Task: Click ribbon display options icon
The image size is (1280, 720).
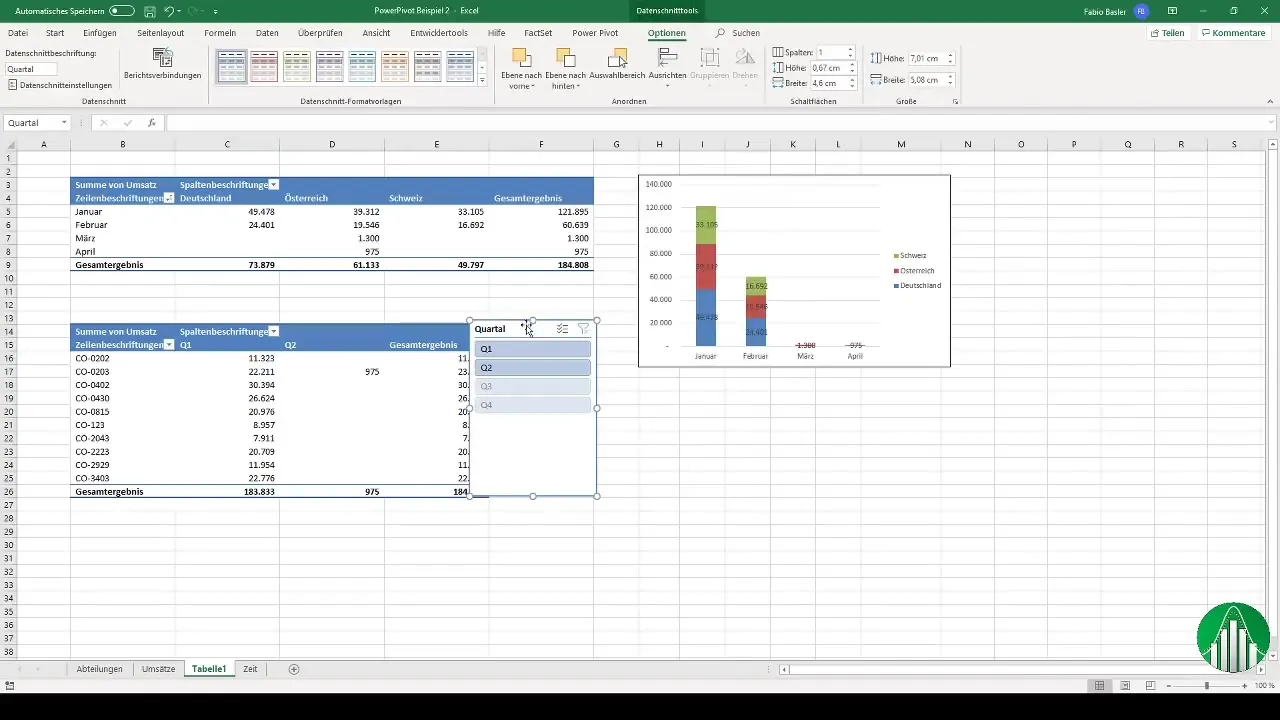Action: pos(1173,11)
